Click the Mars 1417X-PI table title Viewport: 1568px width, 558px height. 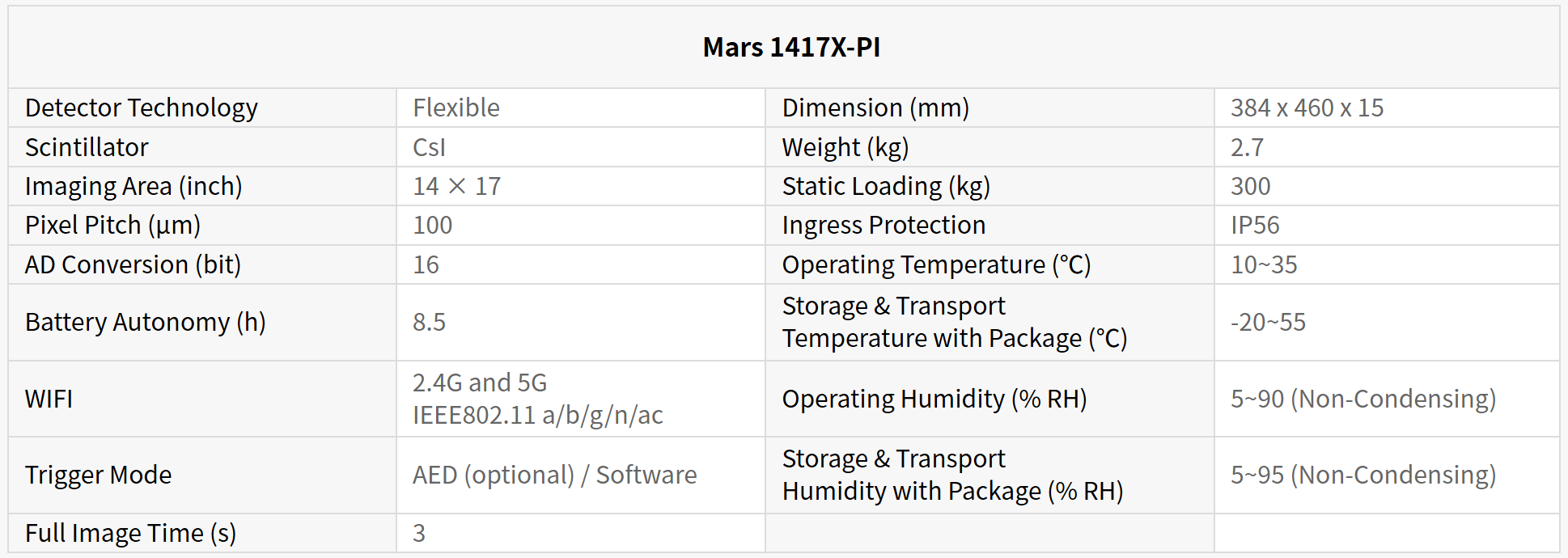pyautogui.click(x=790, y=48)
